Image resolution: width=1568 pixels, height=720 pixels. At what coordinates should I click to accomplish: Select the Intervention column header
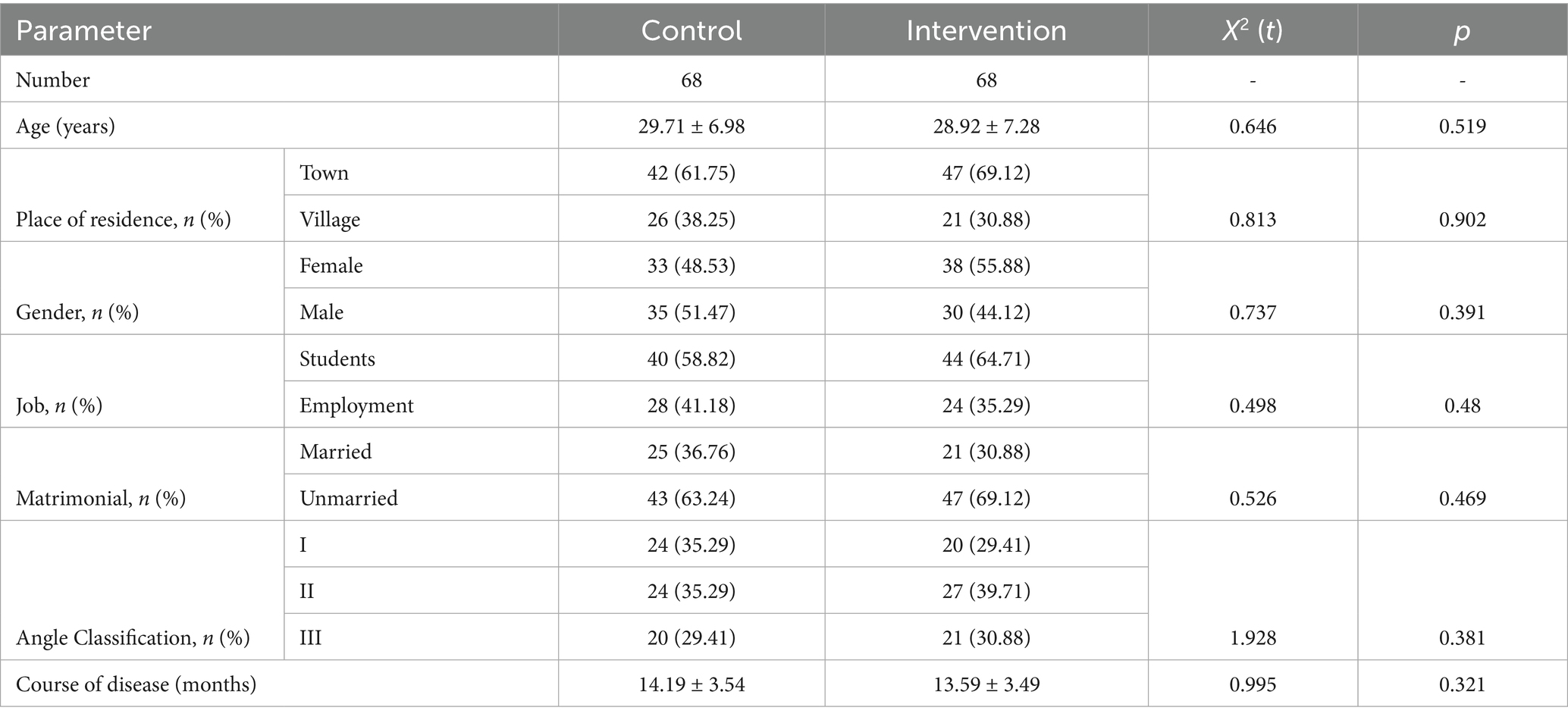(x=986, y=30)
